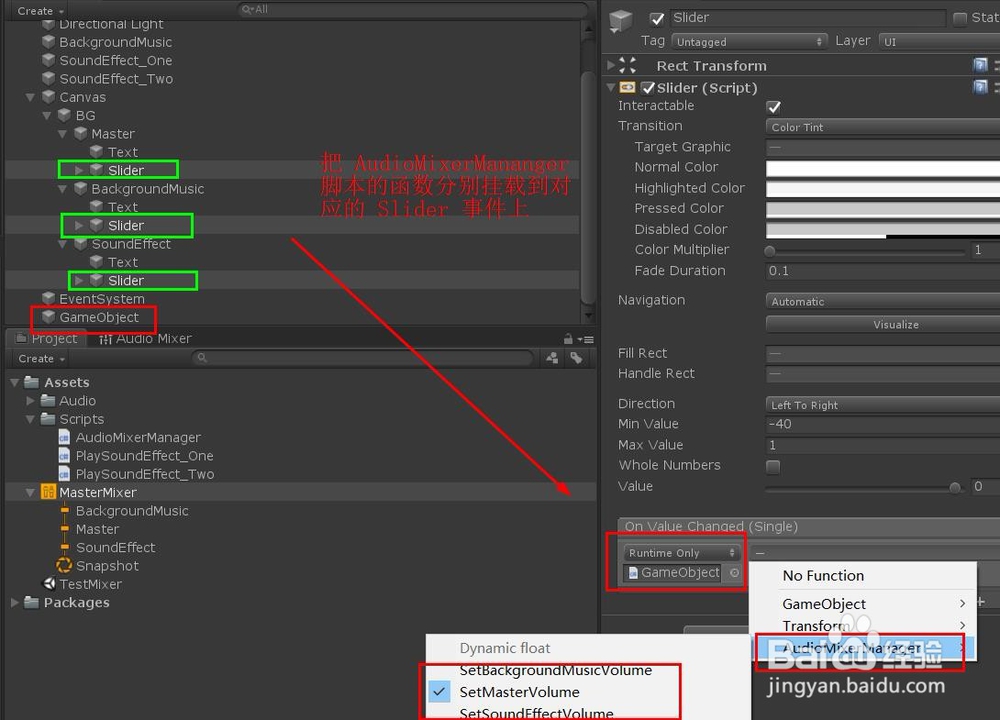Click the BackgroundMusic cube icon in Hierarchy
Image resolution: width=1000 pixels, height=720 pixels.
pos(48,42)
